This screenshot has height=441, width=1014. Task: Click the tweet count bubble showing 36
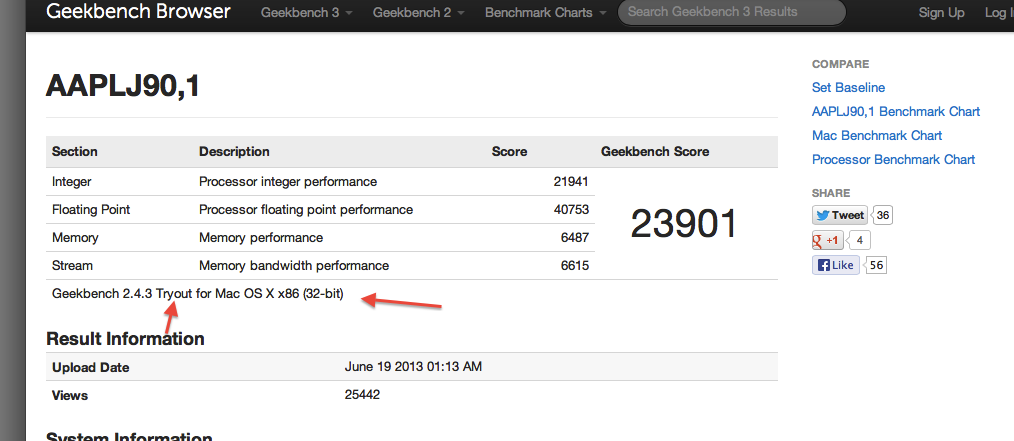tap(883, 215)
